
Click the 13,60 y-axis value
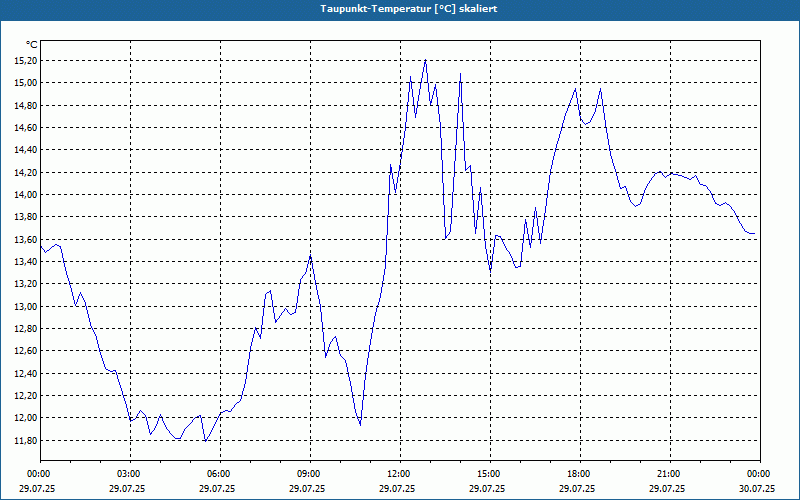tap(26, 239)
